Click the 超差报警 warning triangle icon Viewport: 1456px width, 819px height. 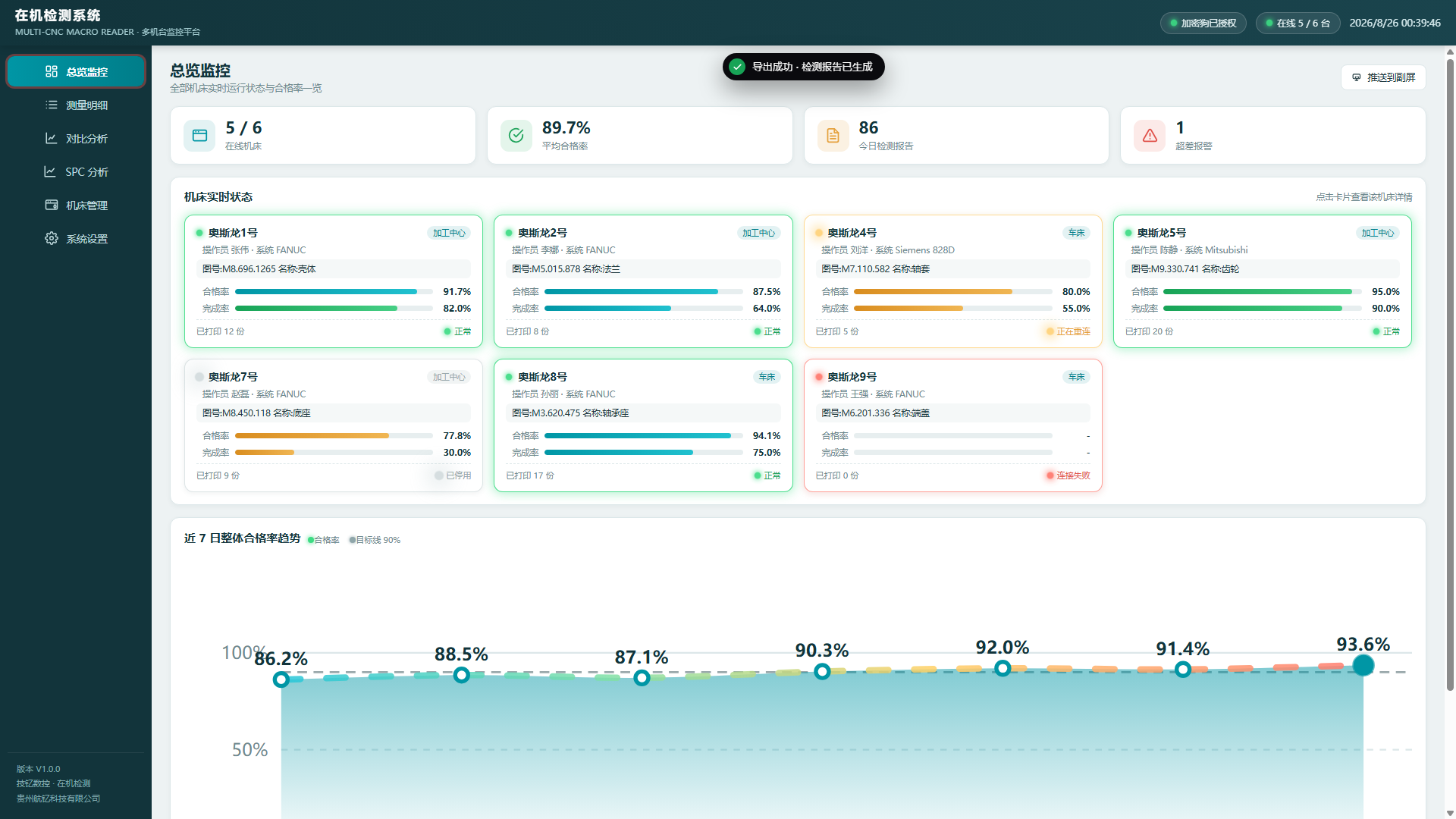(1150, 136)
